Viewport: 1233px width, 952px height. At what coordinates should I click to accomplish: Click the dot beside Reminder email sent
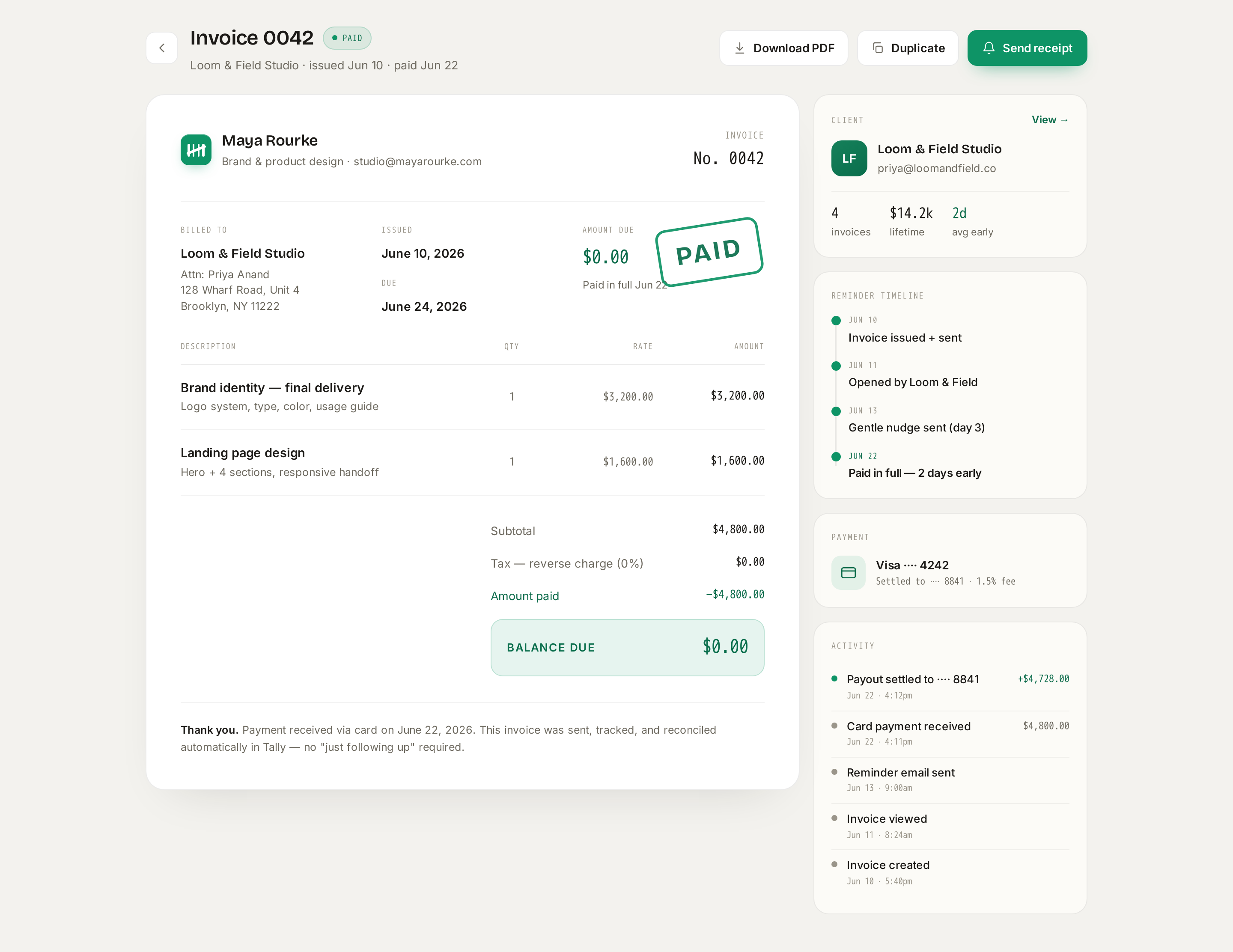tap(834, 771)
